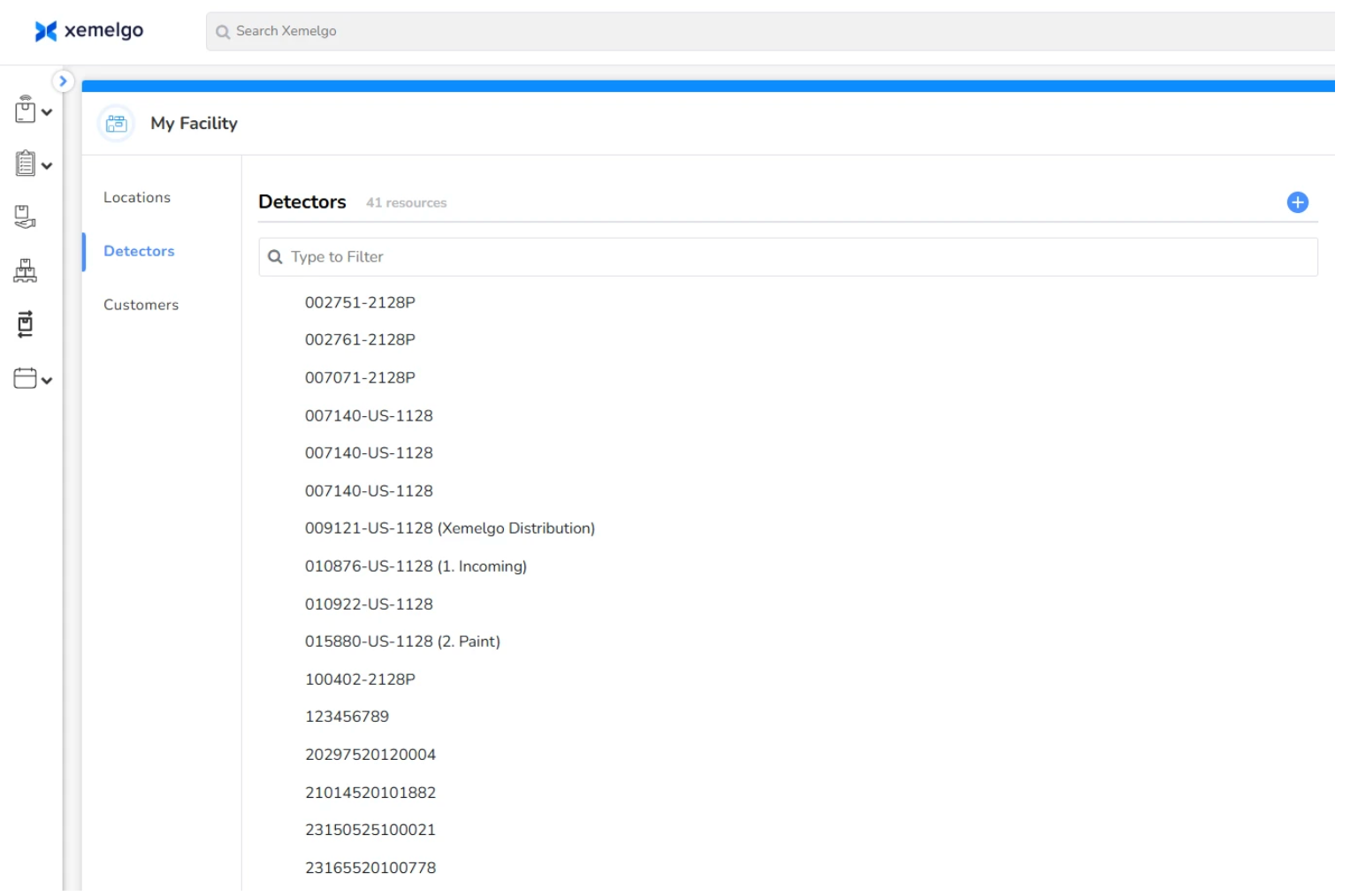Click the magnifier icon in Search Xemelgo
The width and height of the screenshot is (1358, 896).
[x=223, y=32]
